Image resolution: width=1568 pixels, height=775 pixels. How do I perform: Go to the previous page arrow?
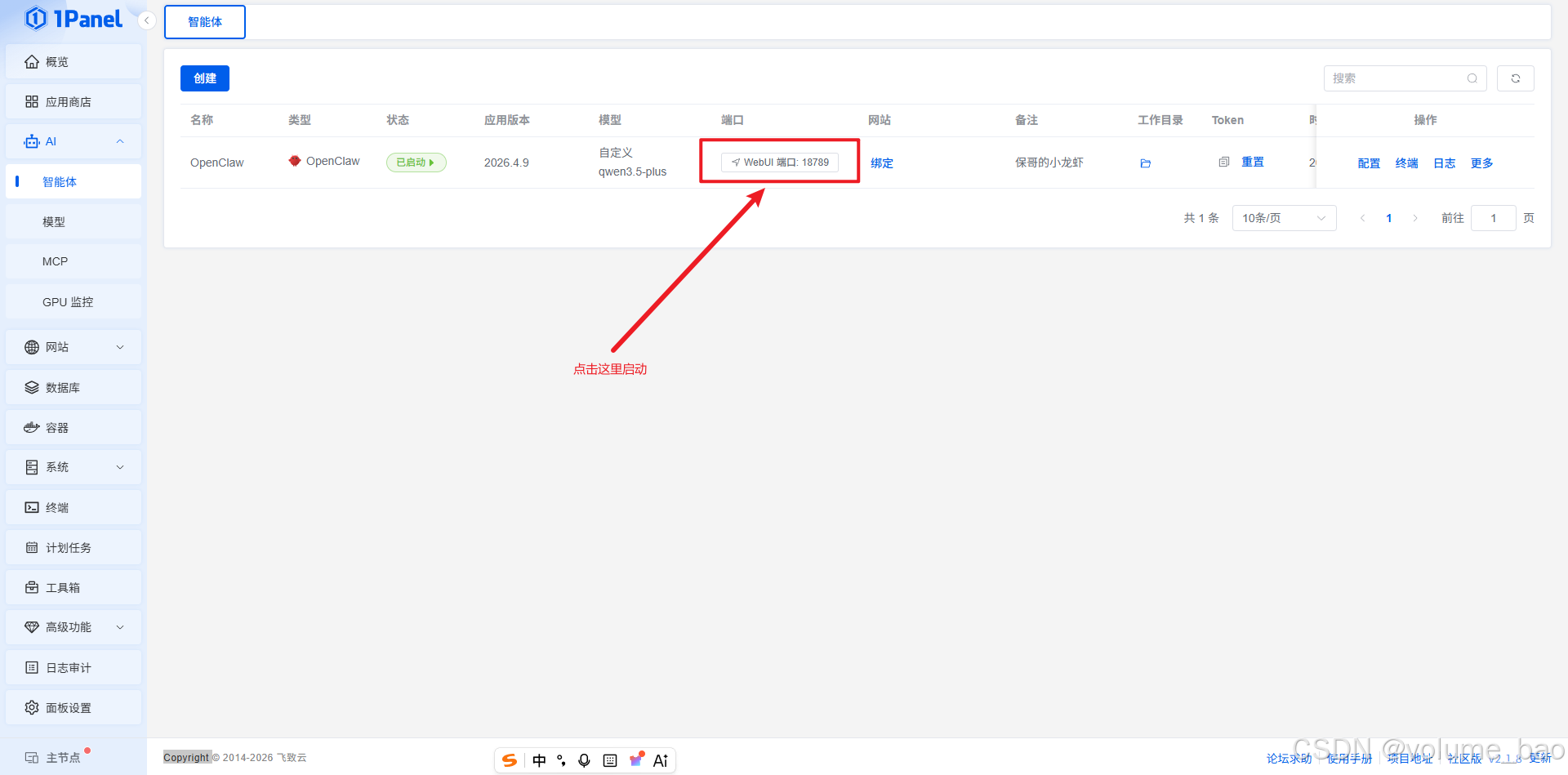tap(1362, 218)
